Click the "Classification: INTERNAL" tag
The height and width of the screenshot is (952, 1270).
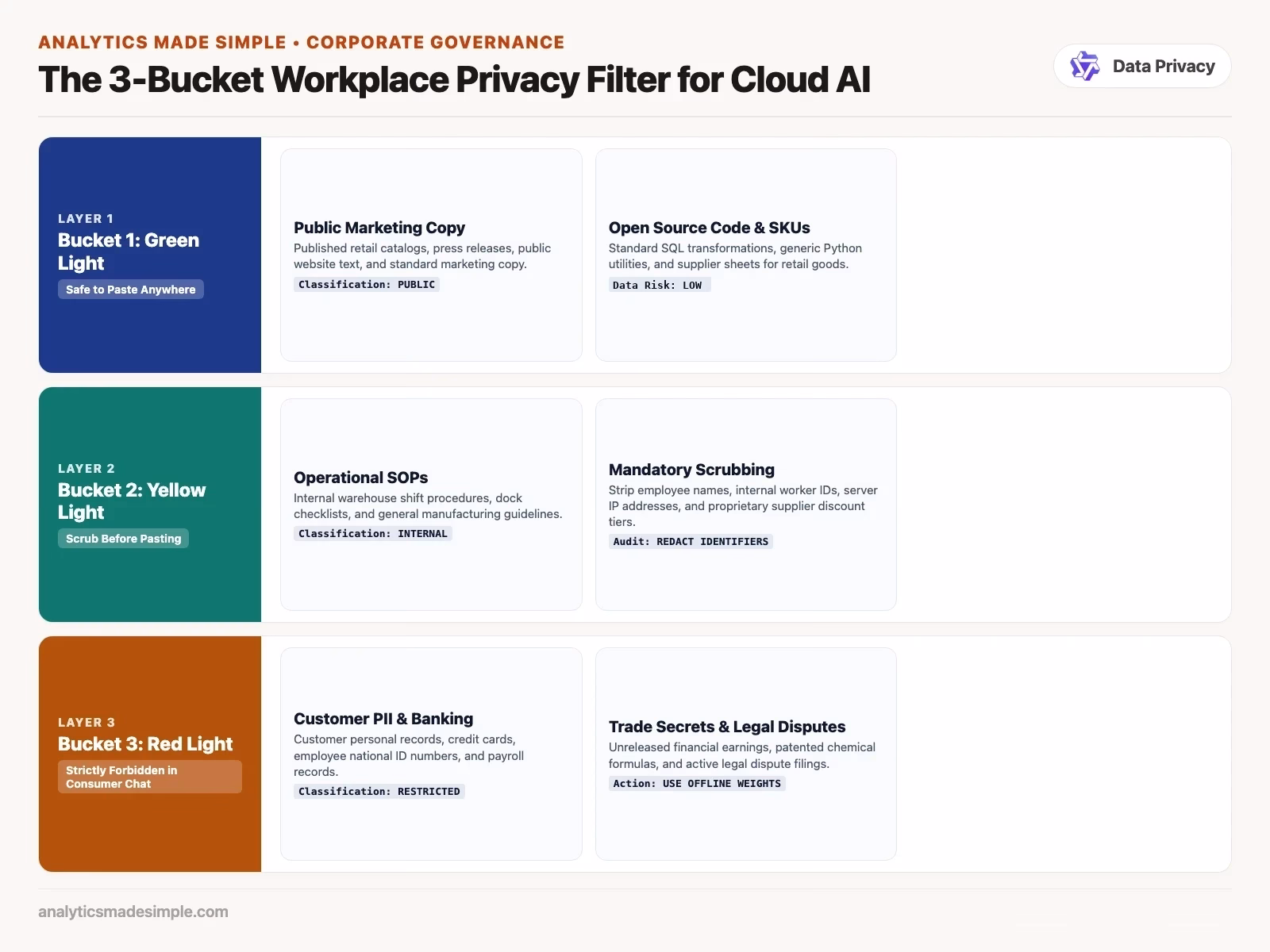(373, 533)
